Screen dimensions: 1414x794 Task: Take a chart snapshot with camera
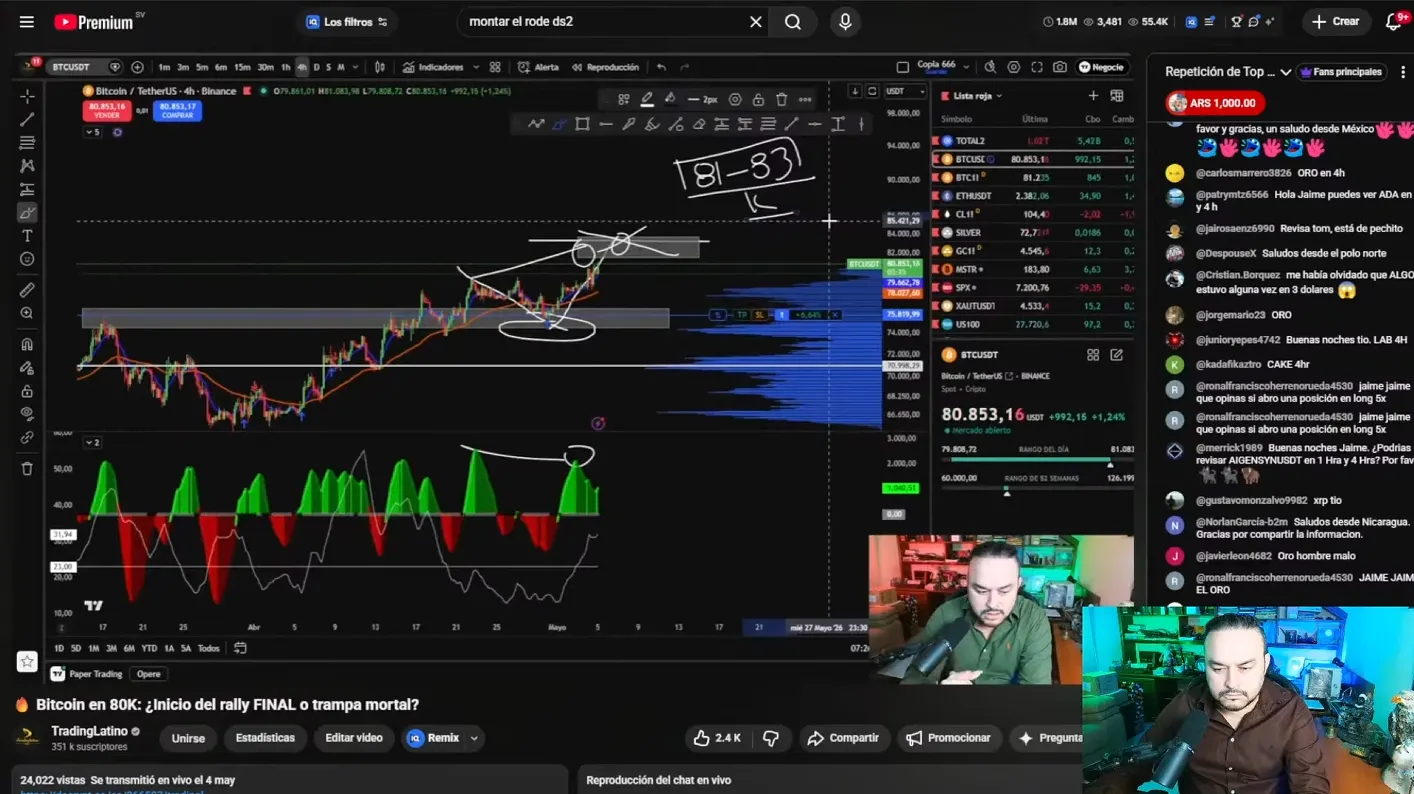click(1060, 67)
